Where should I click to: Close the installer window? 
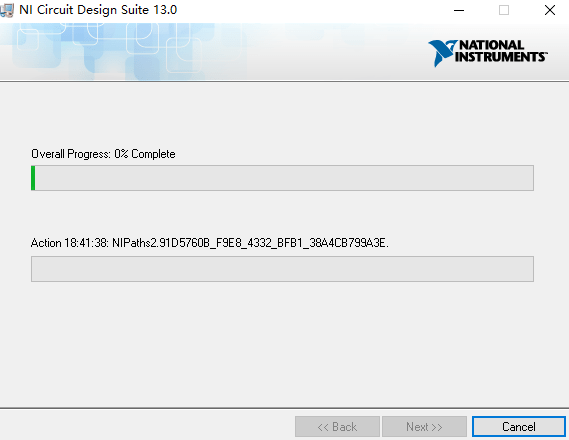(x=550, y=10)
